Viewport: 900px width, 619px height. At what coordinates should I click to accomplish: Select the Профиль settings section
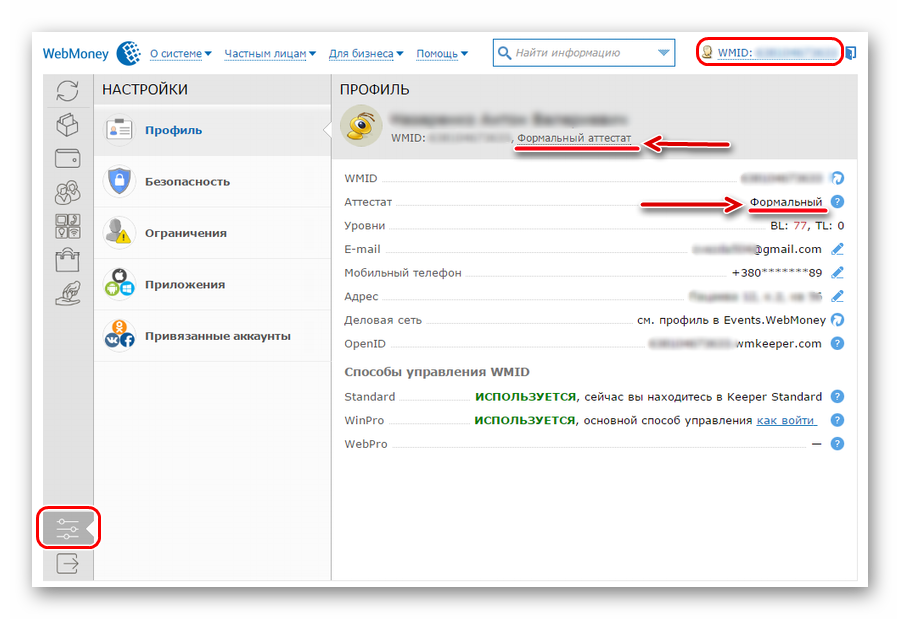click(212, 130)
